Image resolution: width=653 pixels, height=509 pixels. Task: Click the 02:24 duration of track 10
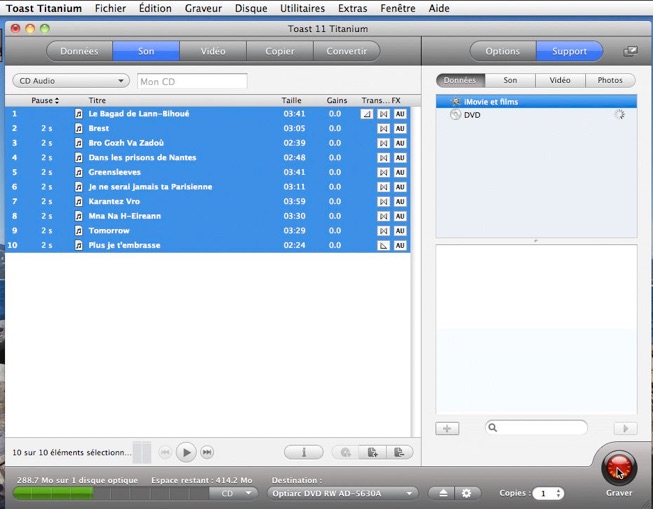[x=294, y=245]
